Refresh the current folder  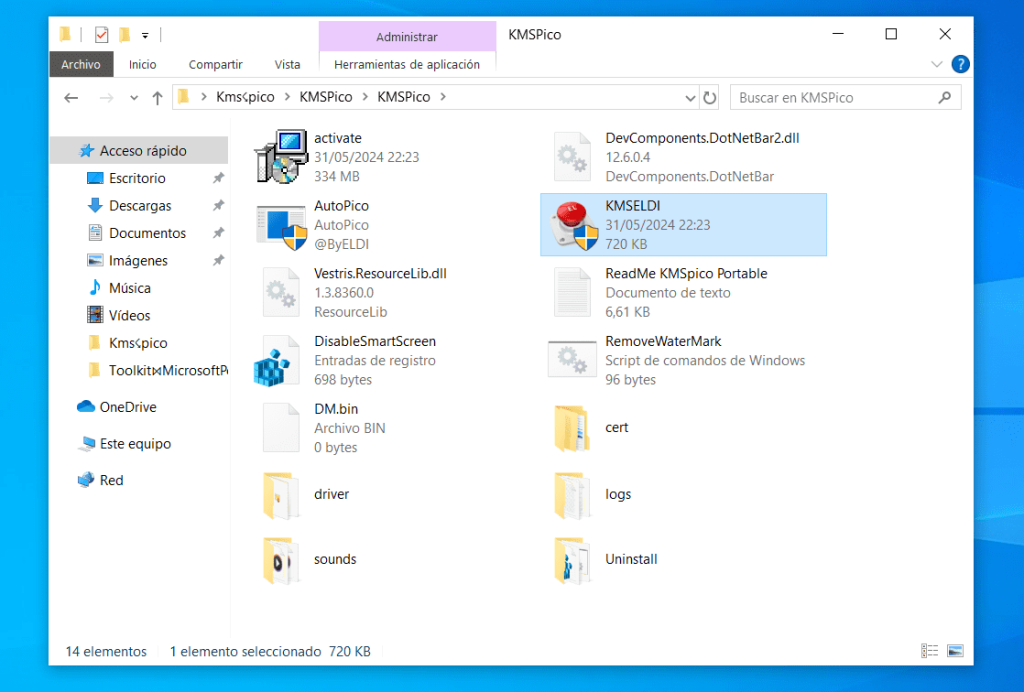click(x=709, y=97)
